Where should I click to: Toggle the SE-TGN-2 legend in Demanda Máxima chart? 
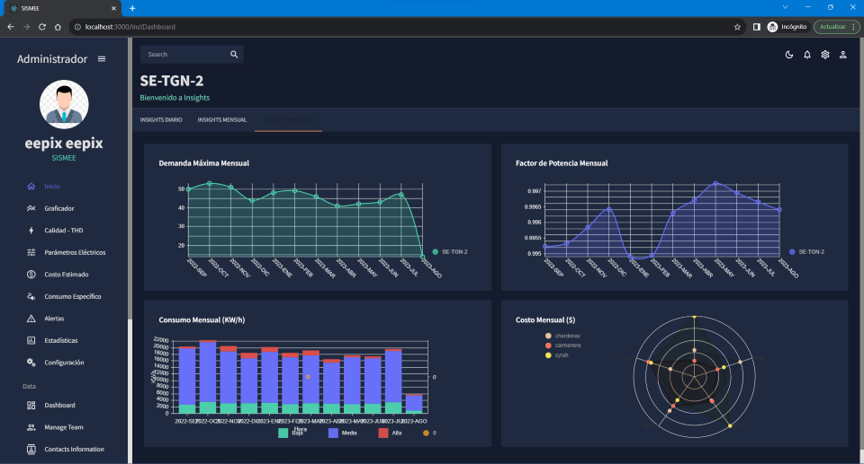click(450, 252)
